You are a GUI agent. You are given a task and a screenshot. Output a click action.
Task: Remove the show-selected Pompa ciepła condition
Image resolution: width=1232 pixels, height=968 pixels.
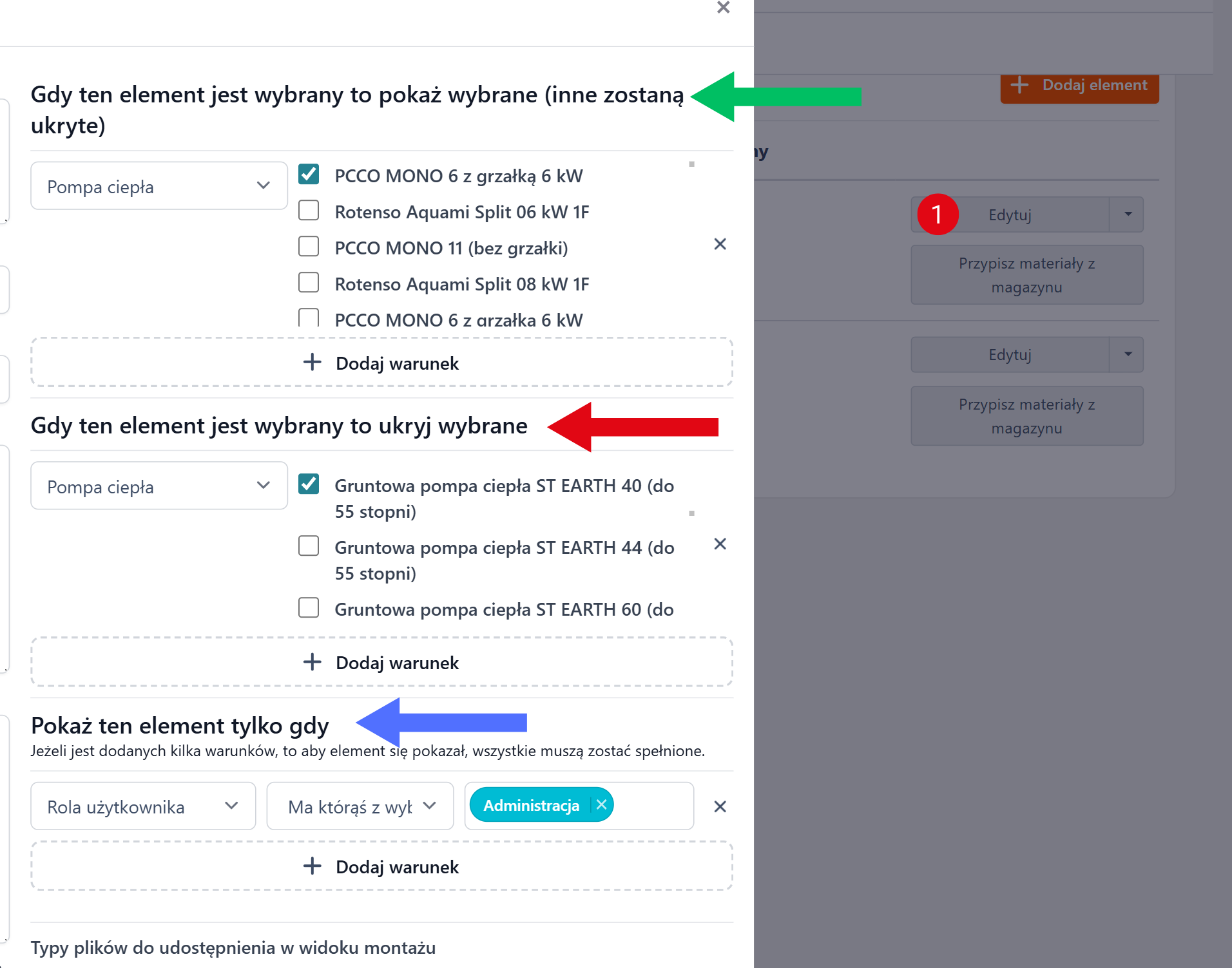[720, 244]
